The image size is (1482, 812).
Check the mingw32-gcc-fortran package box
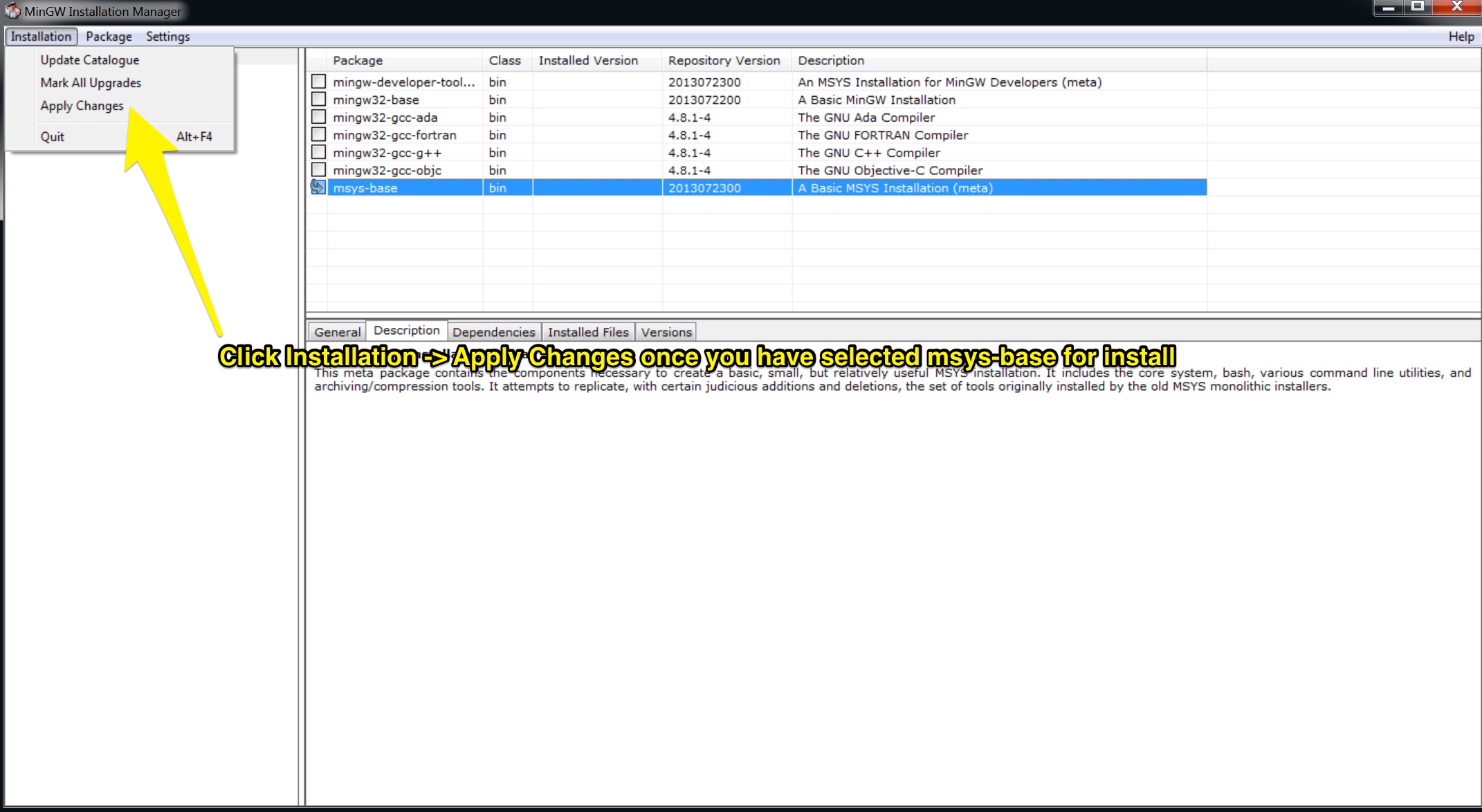point(318,134)
